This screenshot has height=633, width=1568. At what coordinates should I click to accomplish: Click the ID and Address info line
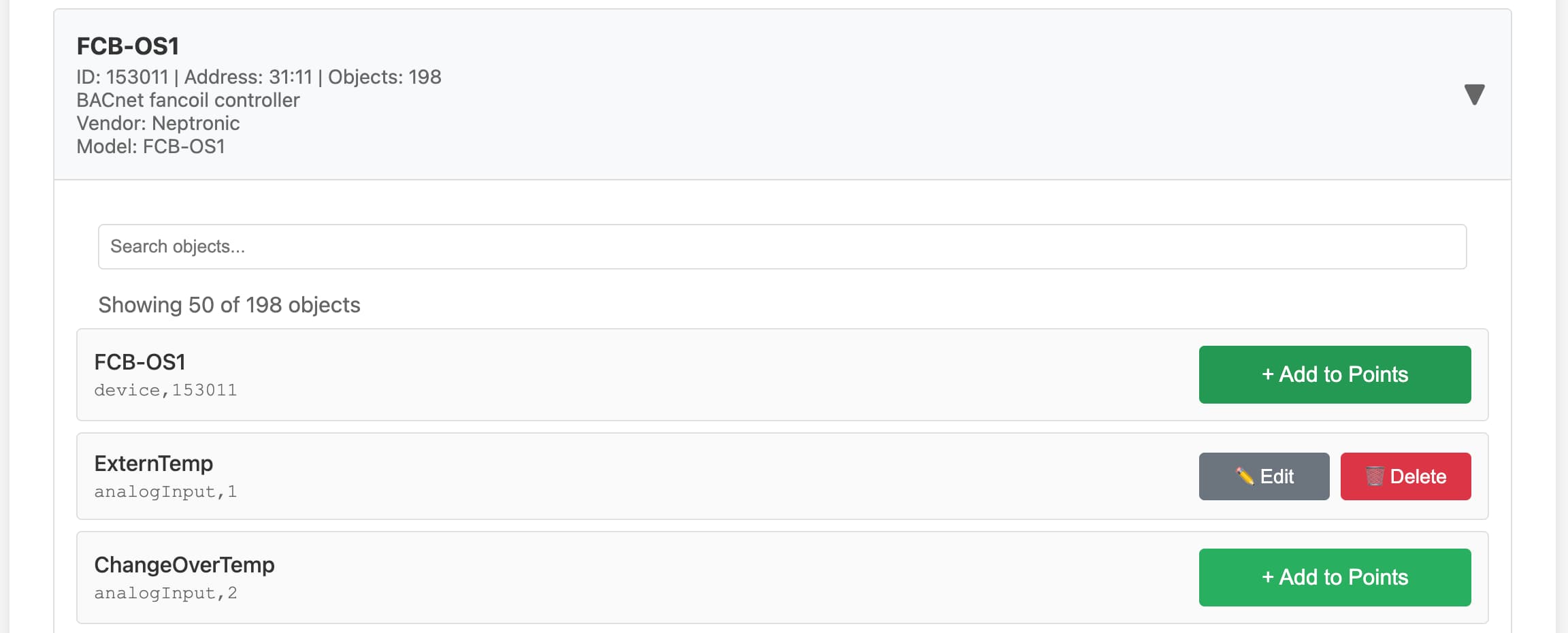click(x=259, y=77)
